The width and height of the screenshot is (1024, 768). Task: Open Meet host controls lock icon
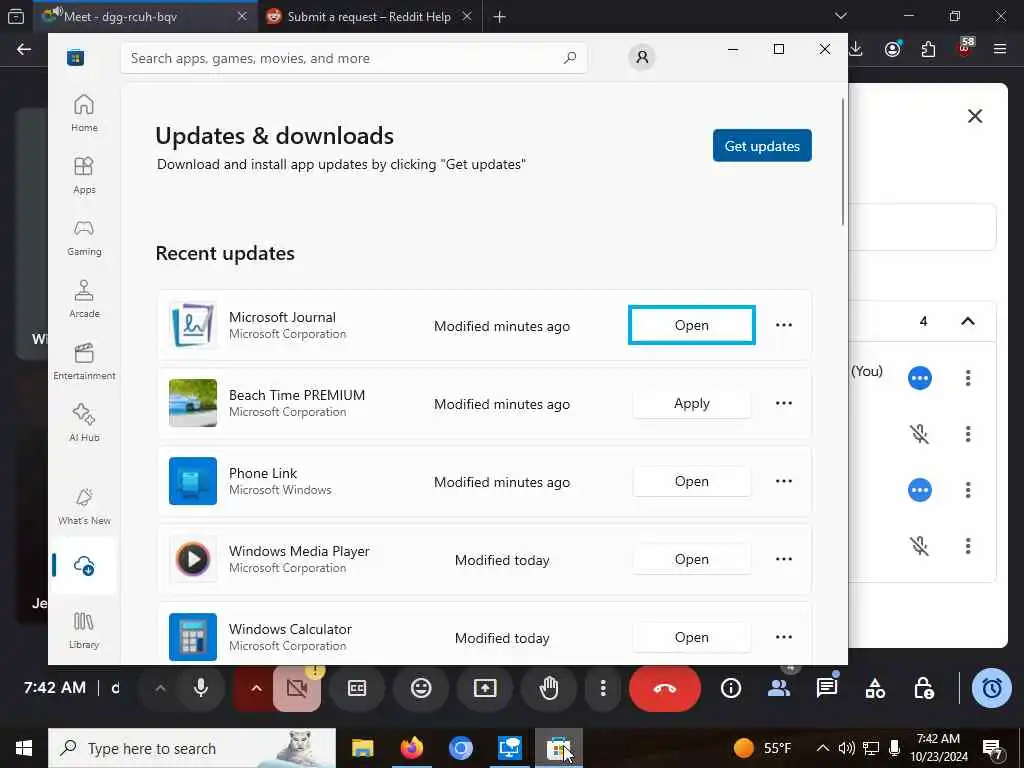pyautogui.click(x=923, y=688)
